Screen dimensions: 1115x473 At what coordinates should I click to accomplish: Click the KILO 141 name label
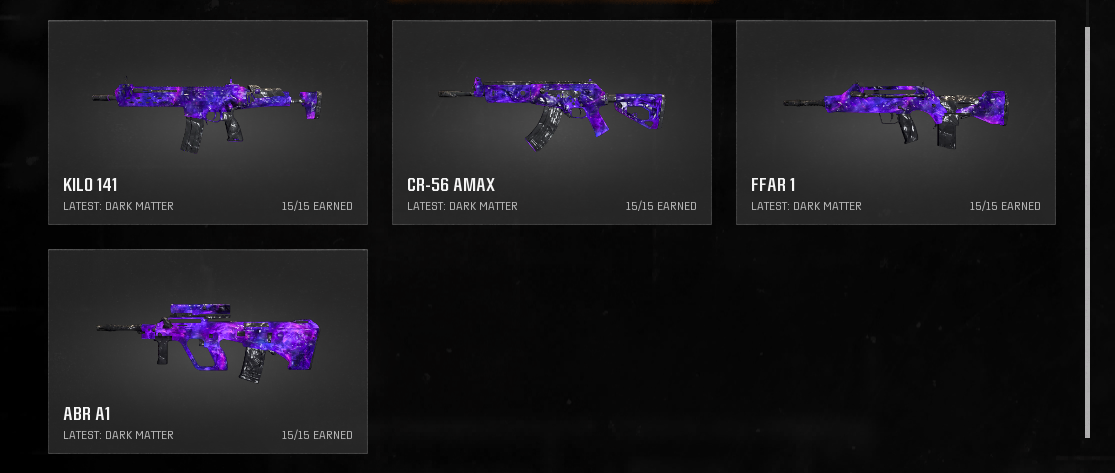pyautogui.click(x=90, y=185)
